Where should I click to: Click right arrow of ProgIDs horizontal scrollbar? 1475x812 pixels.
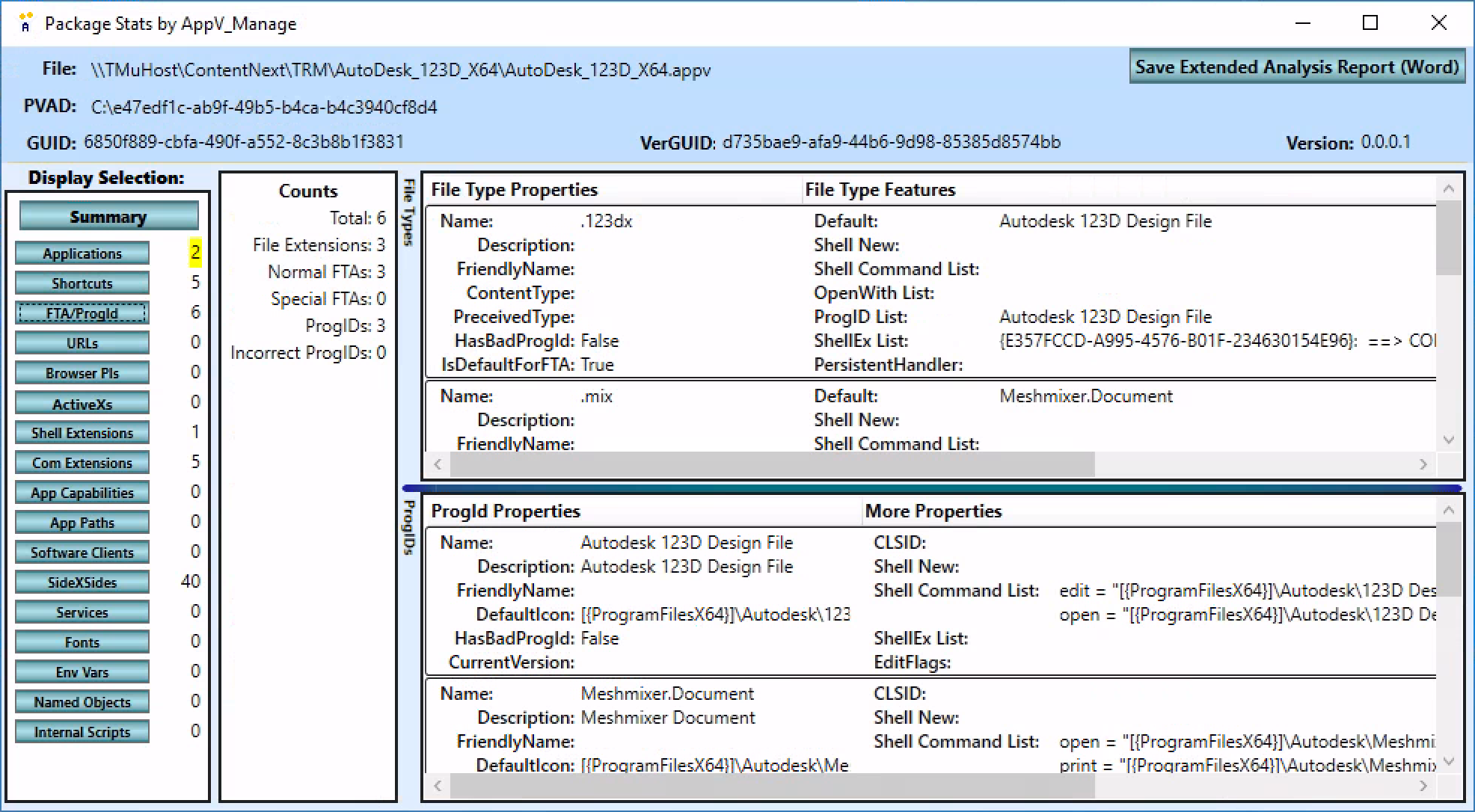[x=1423, y=786]
